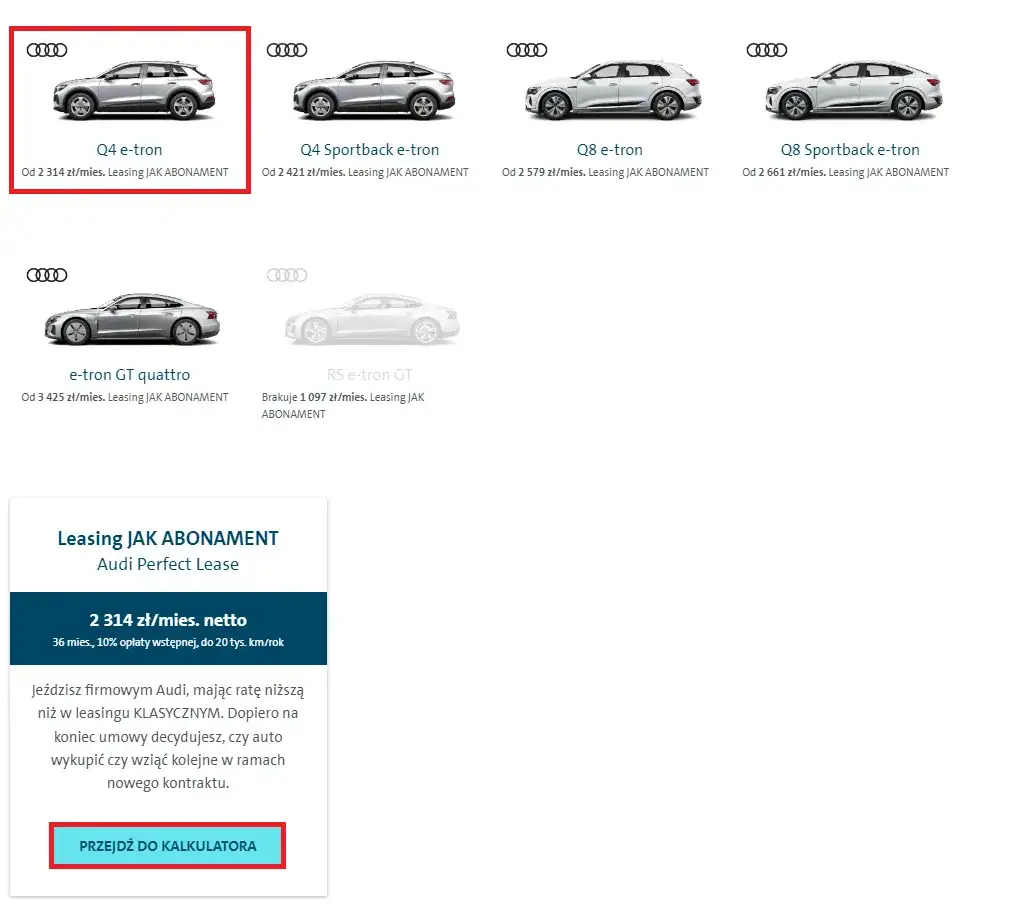Select the Q4 e-tron car image

[132, 92]
